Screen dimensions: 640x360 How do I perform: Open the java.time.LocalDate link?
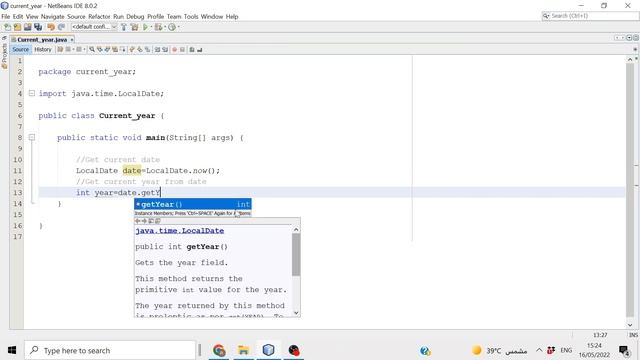(x=180, y=231)
